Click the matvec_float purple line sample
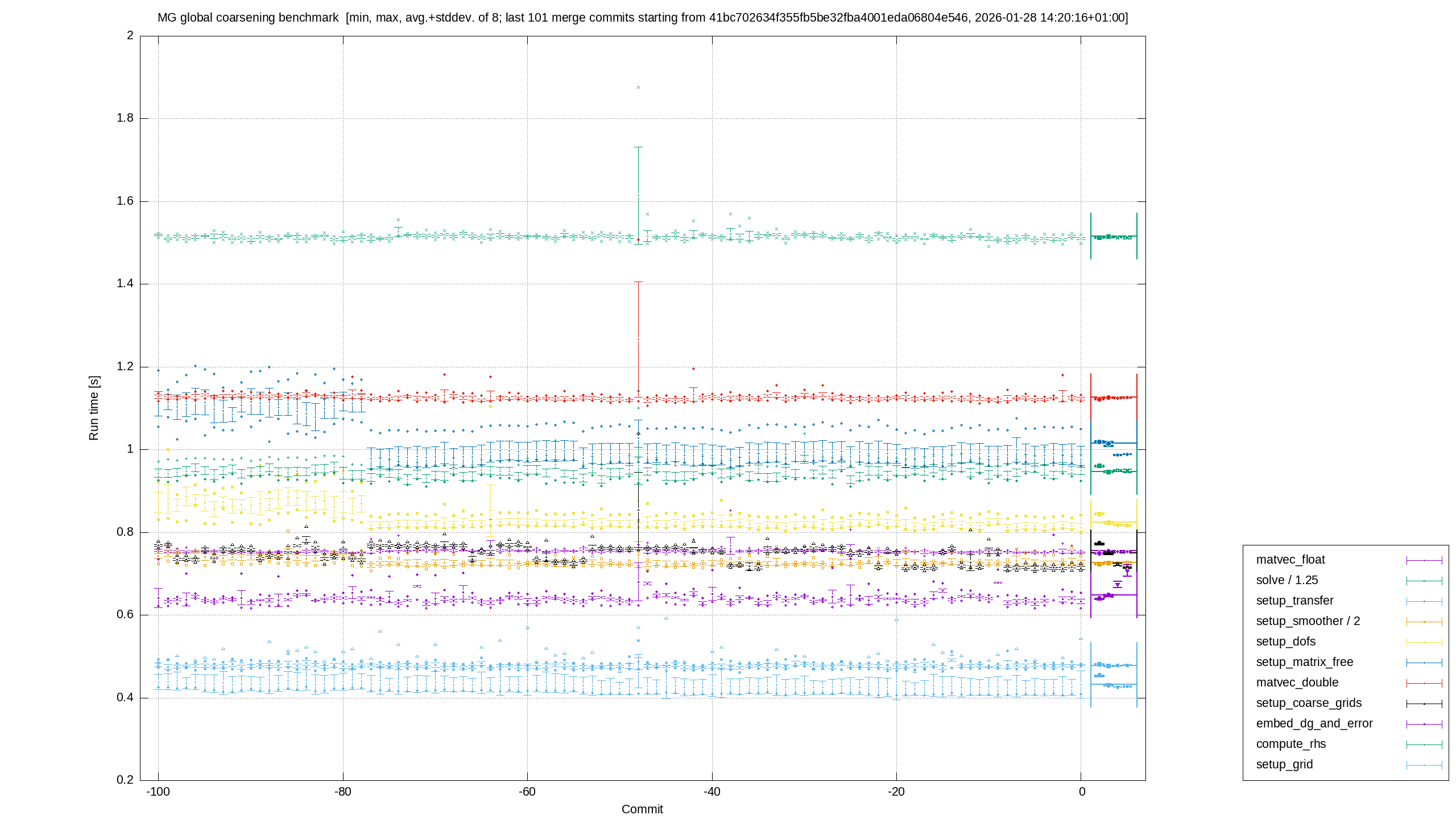Screen dimensions: 1456x819 coord(1424,560)
